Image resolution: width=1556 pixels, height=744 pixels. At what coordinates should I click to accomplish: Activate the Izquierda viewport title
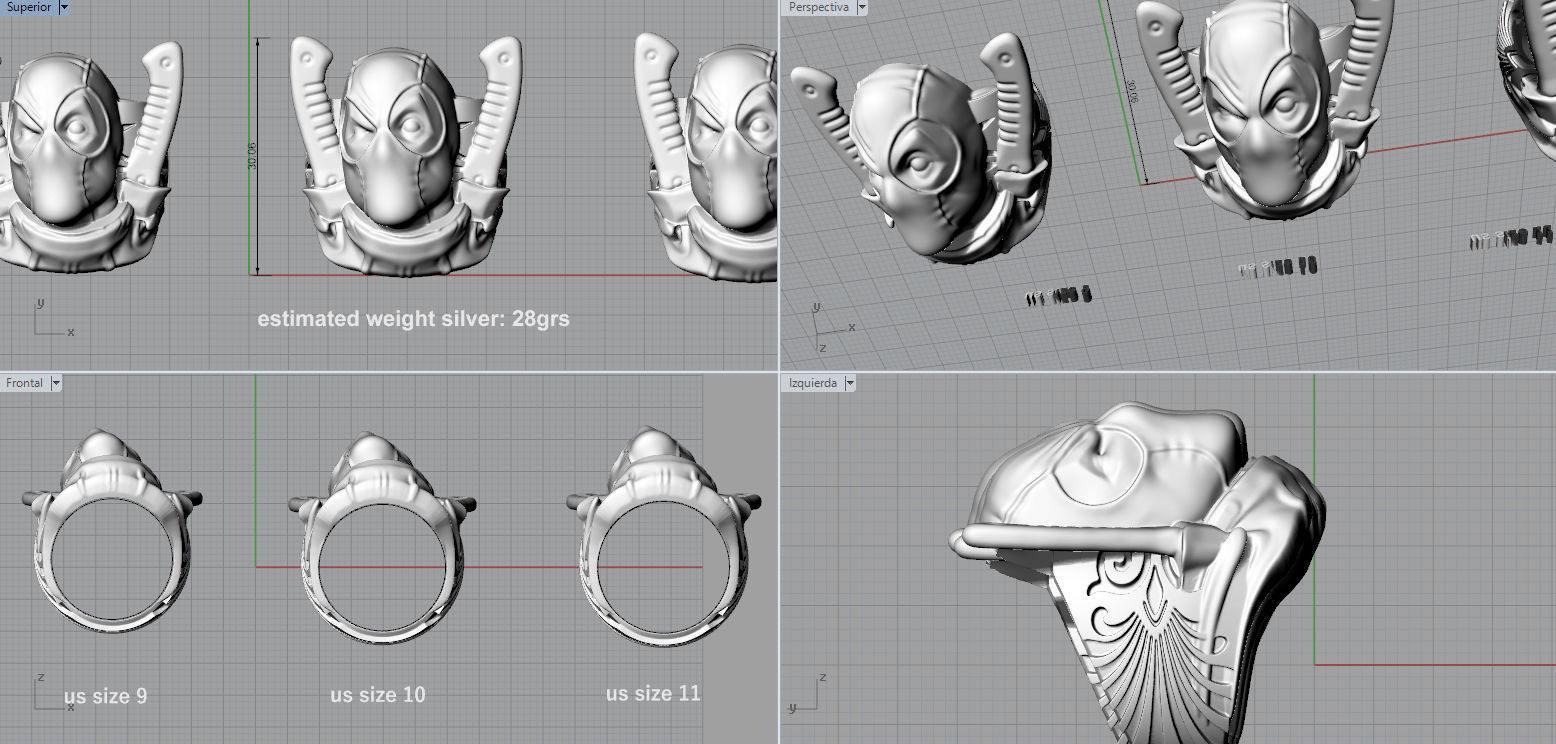(813, 383)
